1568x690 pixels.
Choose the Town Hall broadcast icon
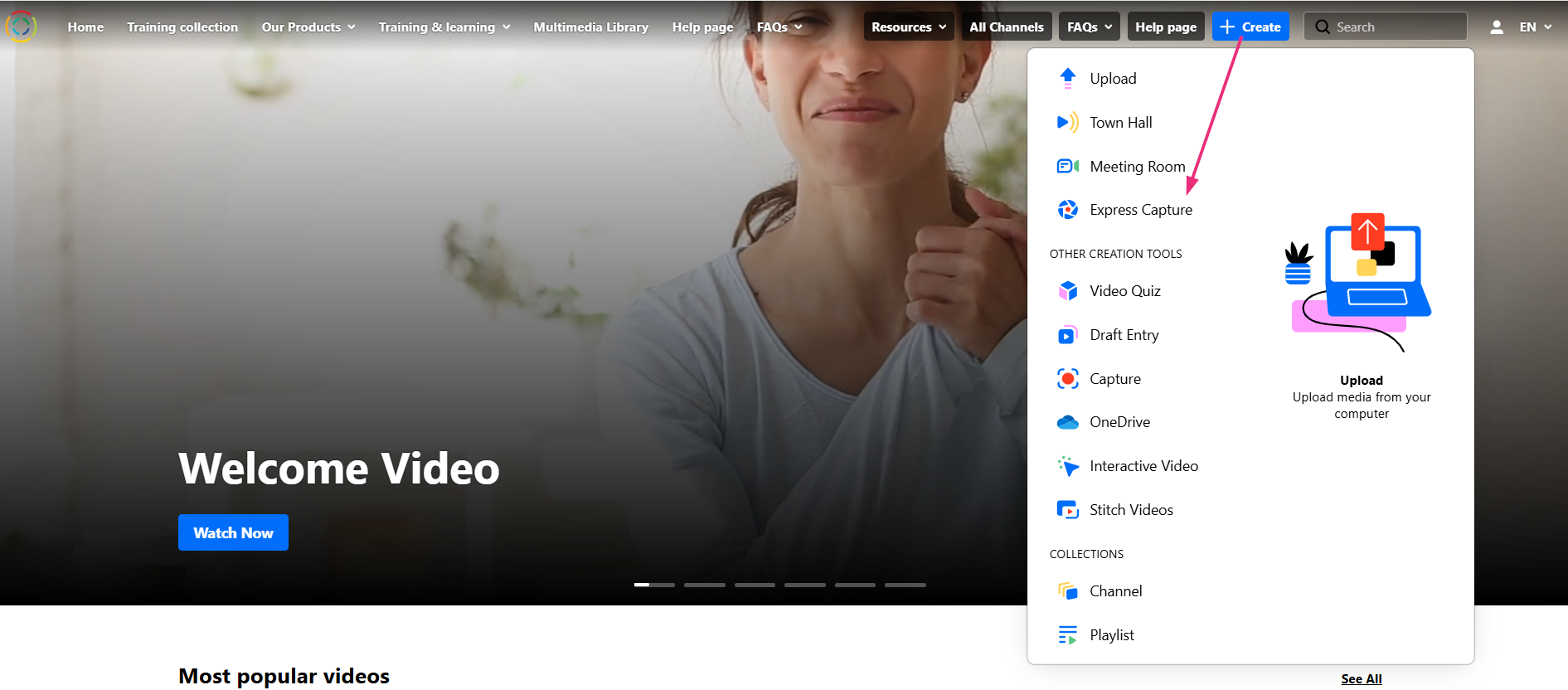click(1067, 123)
